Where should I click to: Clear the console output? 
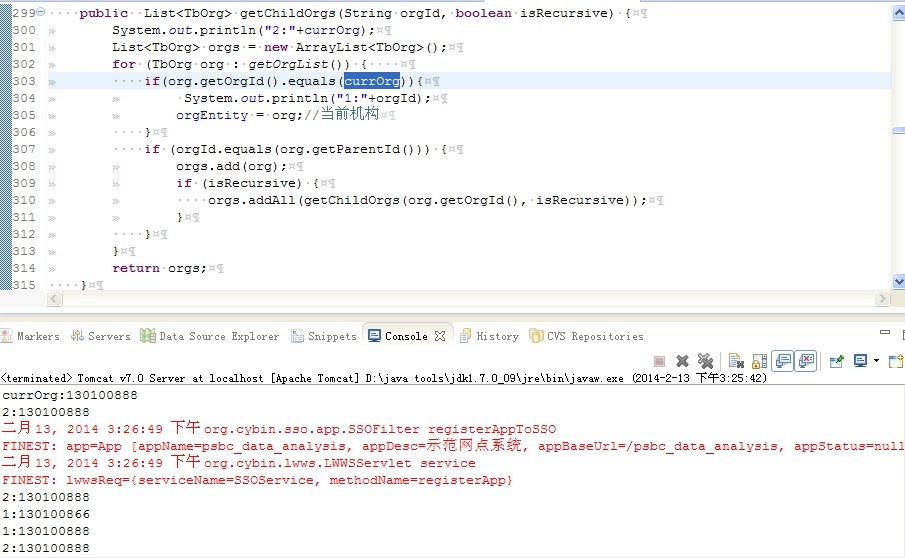click(x=736, y=361)
